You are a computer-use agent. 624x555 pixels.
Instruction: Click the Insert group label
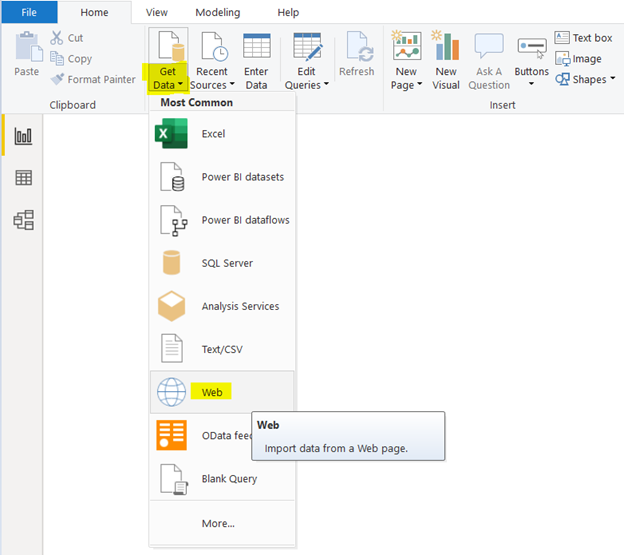click(502, 105)
